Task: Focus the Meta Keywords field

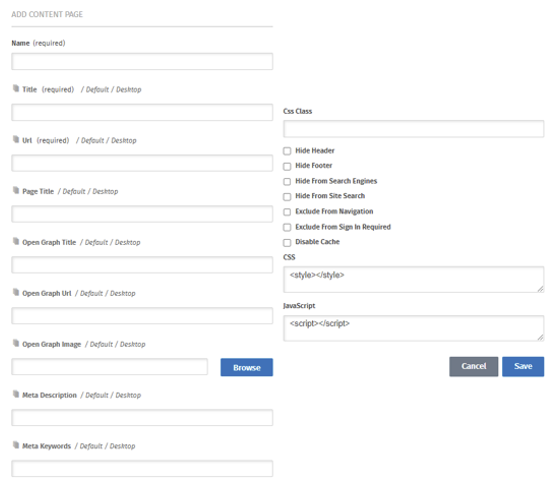Action: (x=142, y=469)
